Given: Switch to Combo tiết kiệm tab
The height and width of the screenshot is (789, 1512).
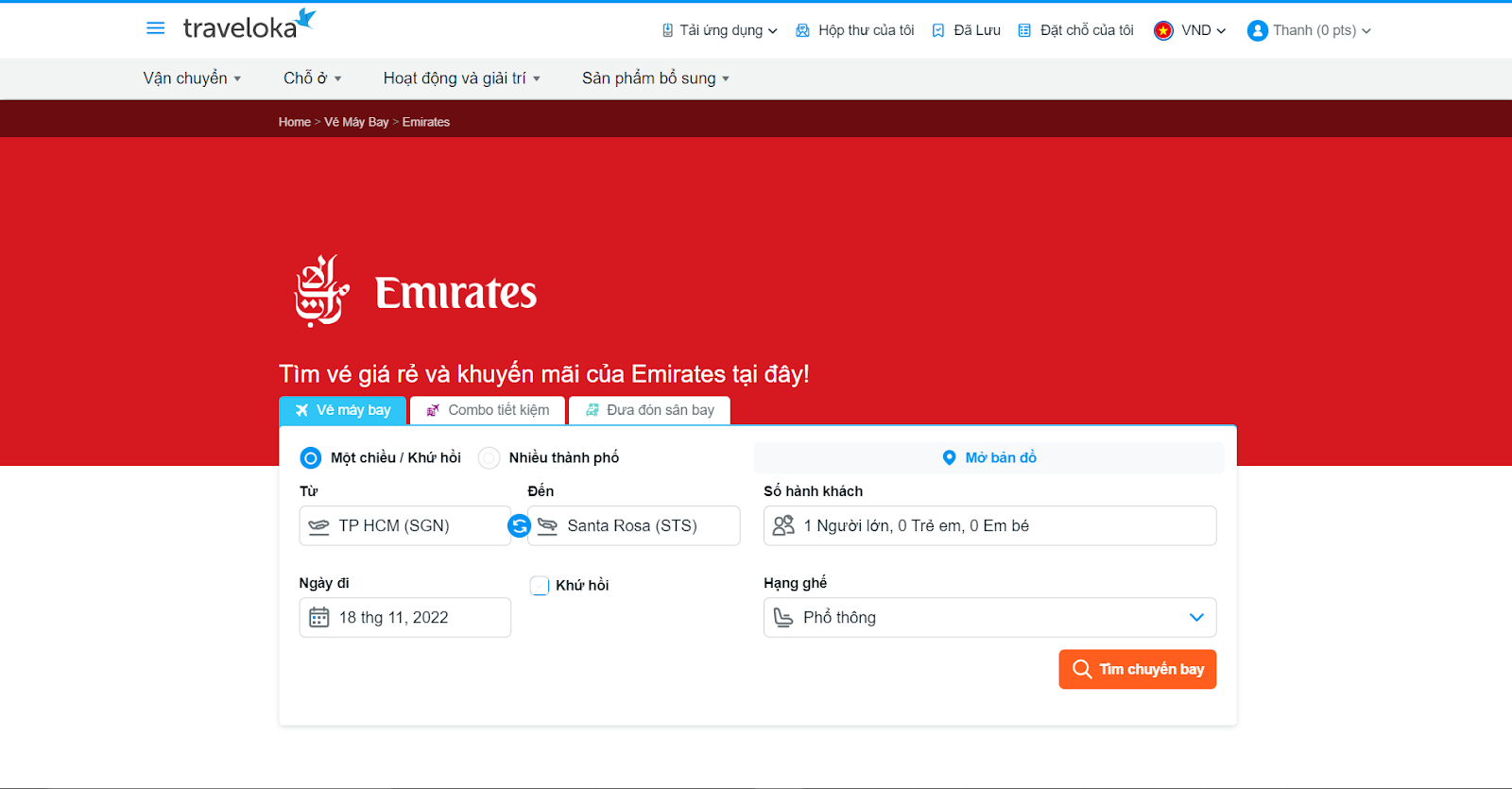Looking at the screenshot, I should 488,410.
